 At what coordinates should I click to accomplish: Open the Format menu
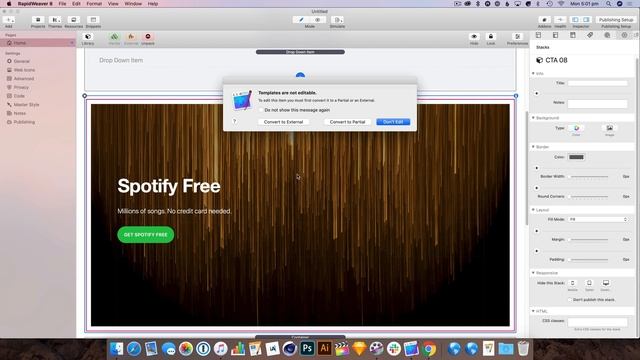click(94, 4)
